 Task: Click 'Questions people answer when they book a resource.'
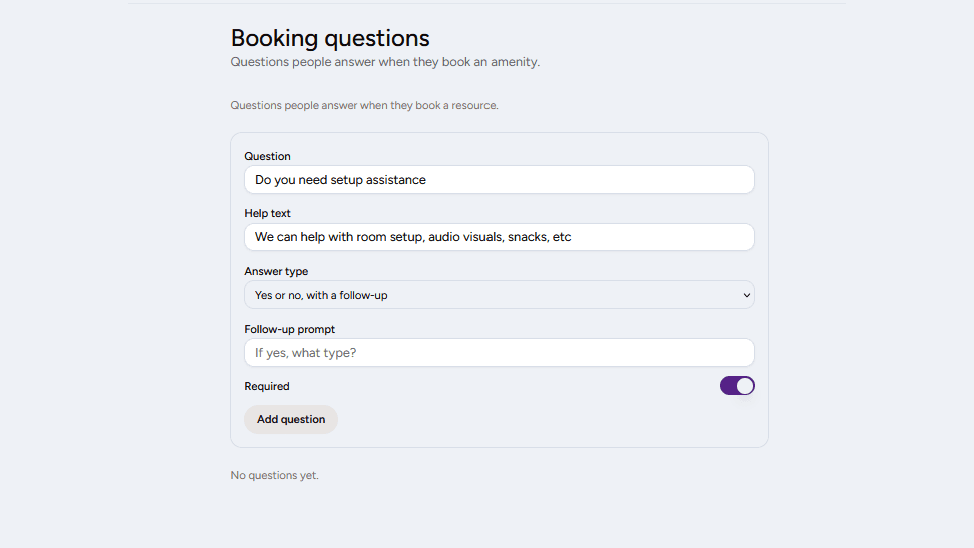tap(365, 106)
